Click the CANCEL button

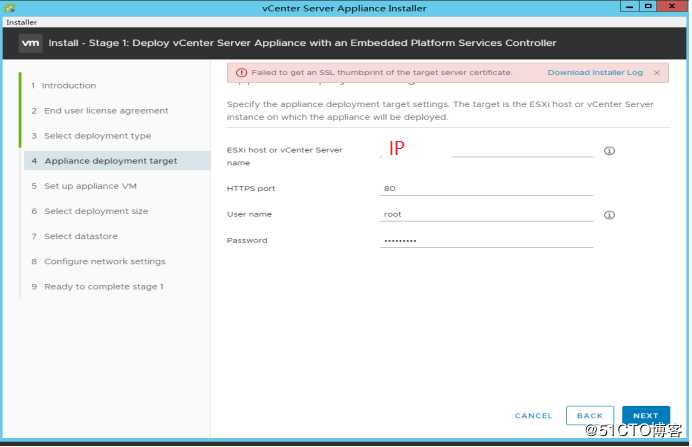coord(534,416)
